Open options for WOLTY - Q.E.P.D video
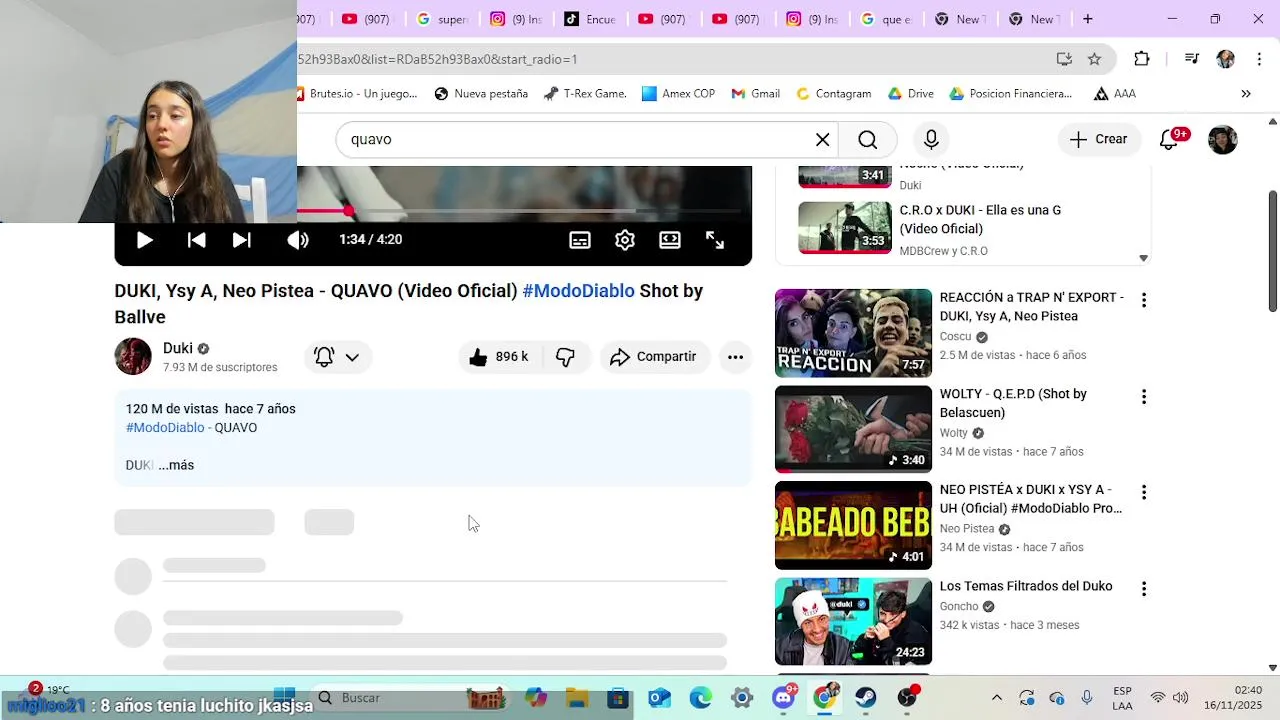The height and width of the screenshot is (720, 1280). pos(1144,397)
